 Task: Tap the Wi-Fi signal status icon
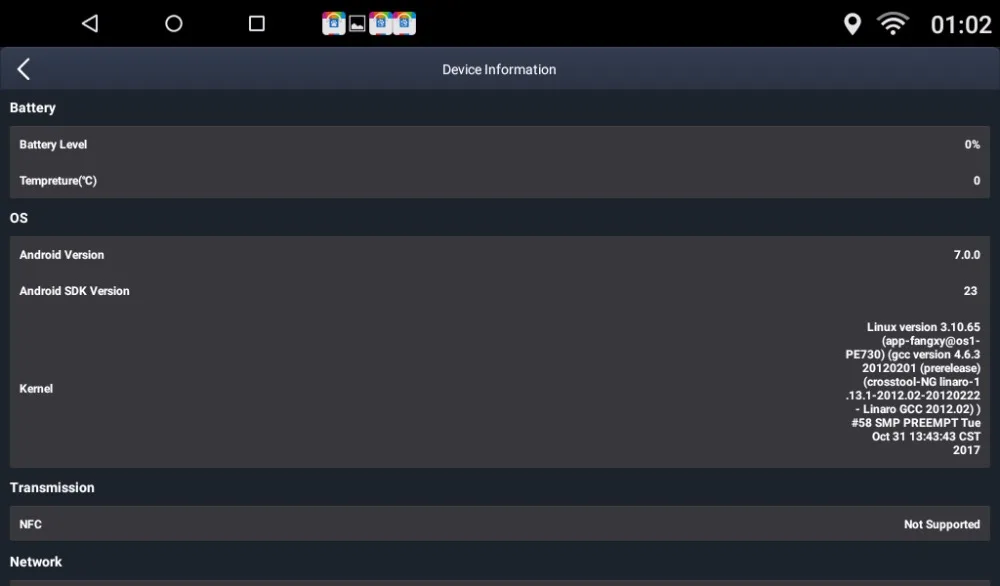tap(893, 24)
